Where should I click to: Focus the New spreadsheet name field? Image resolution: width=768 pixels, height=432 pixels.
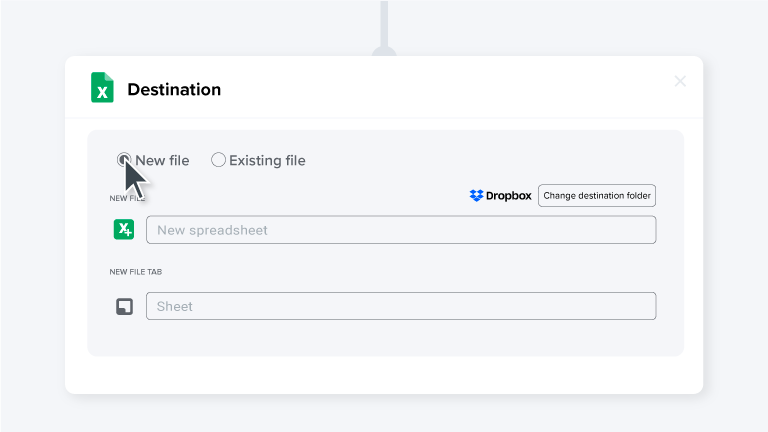pyautogui.click(x=400, y=230)
